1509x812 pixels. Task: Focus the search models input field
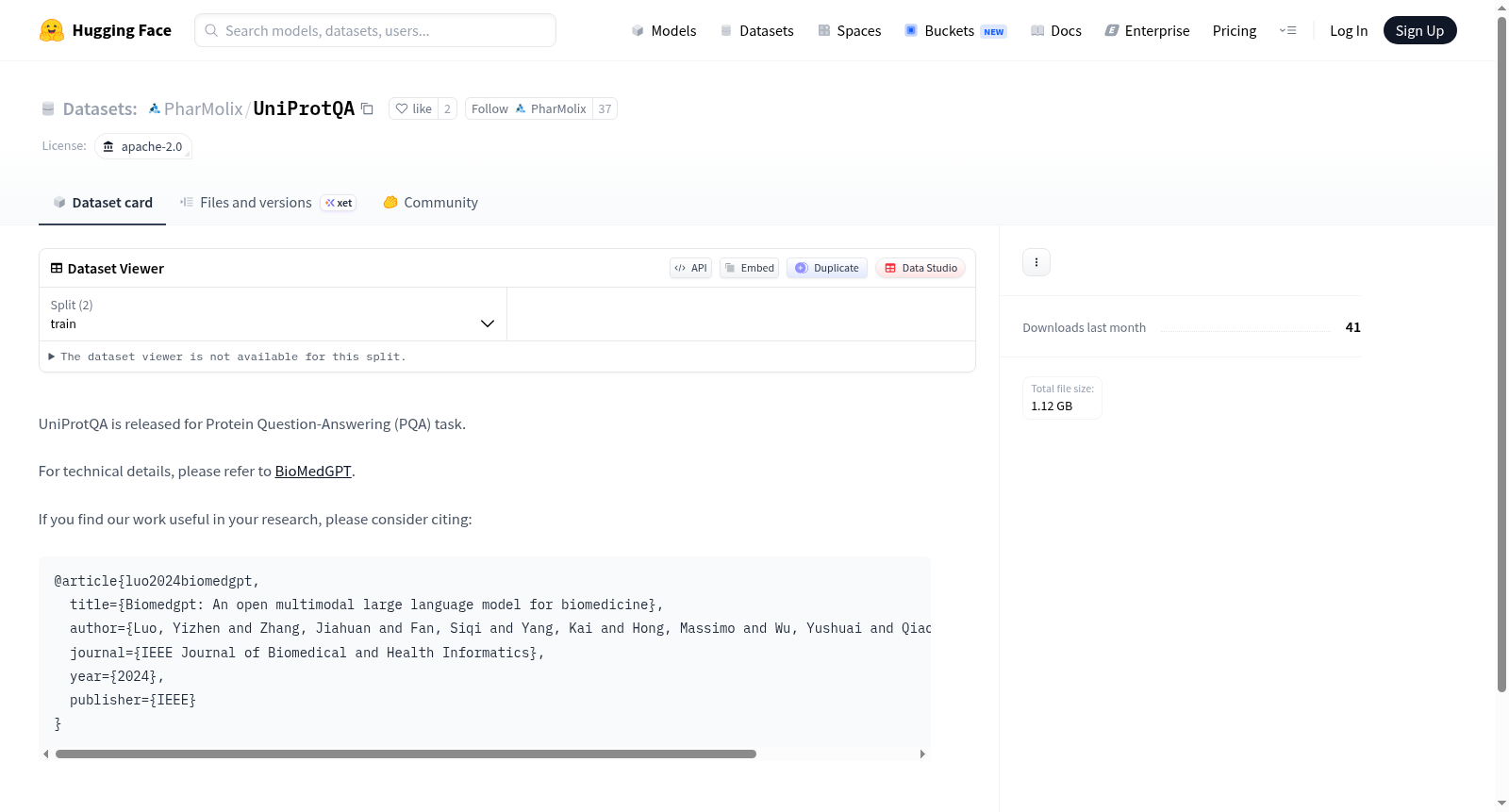click(x=375, y=30)
